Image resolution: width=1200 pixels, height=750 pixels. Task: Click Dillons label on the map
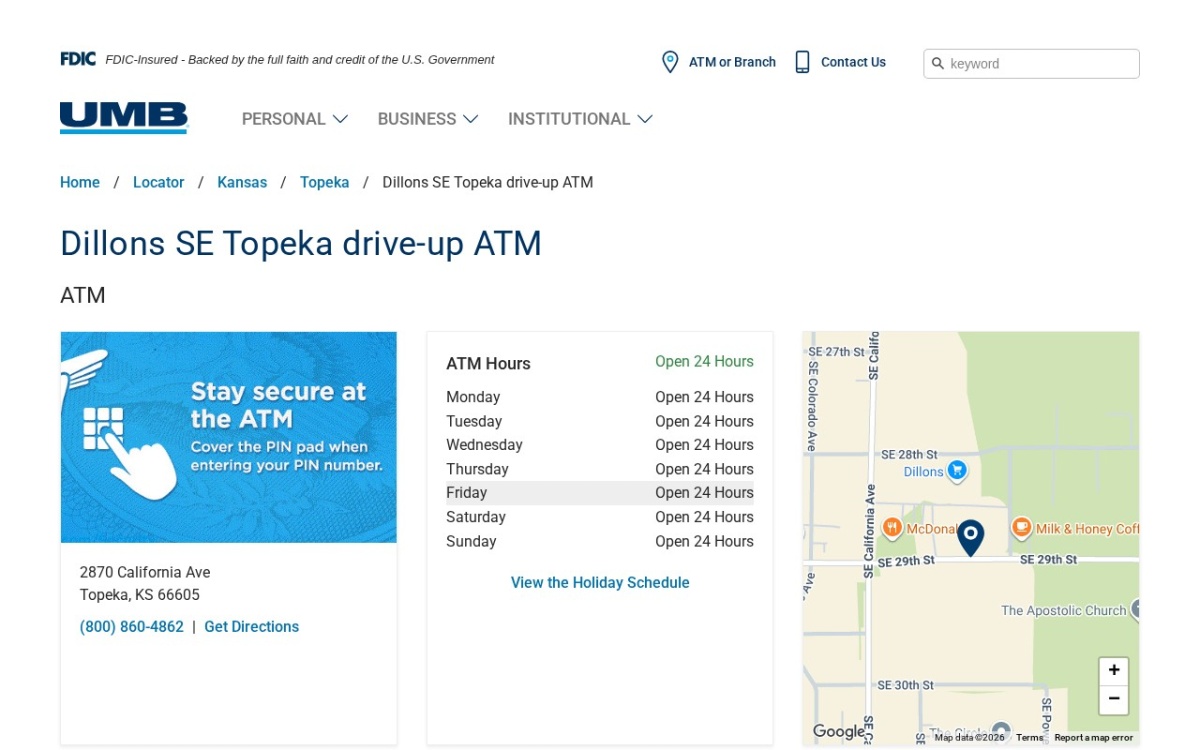point(923,472)
